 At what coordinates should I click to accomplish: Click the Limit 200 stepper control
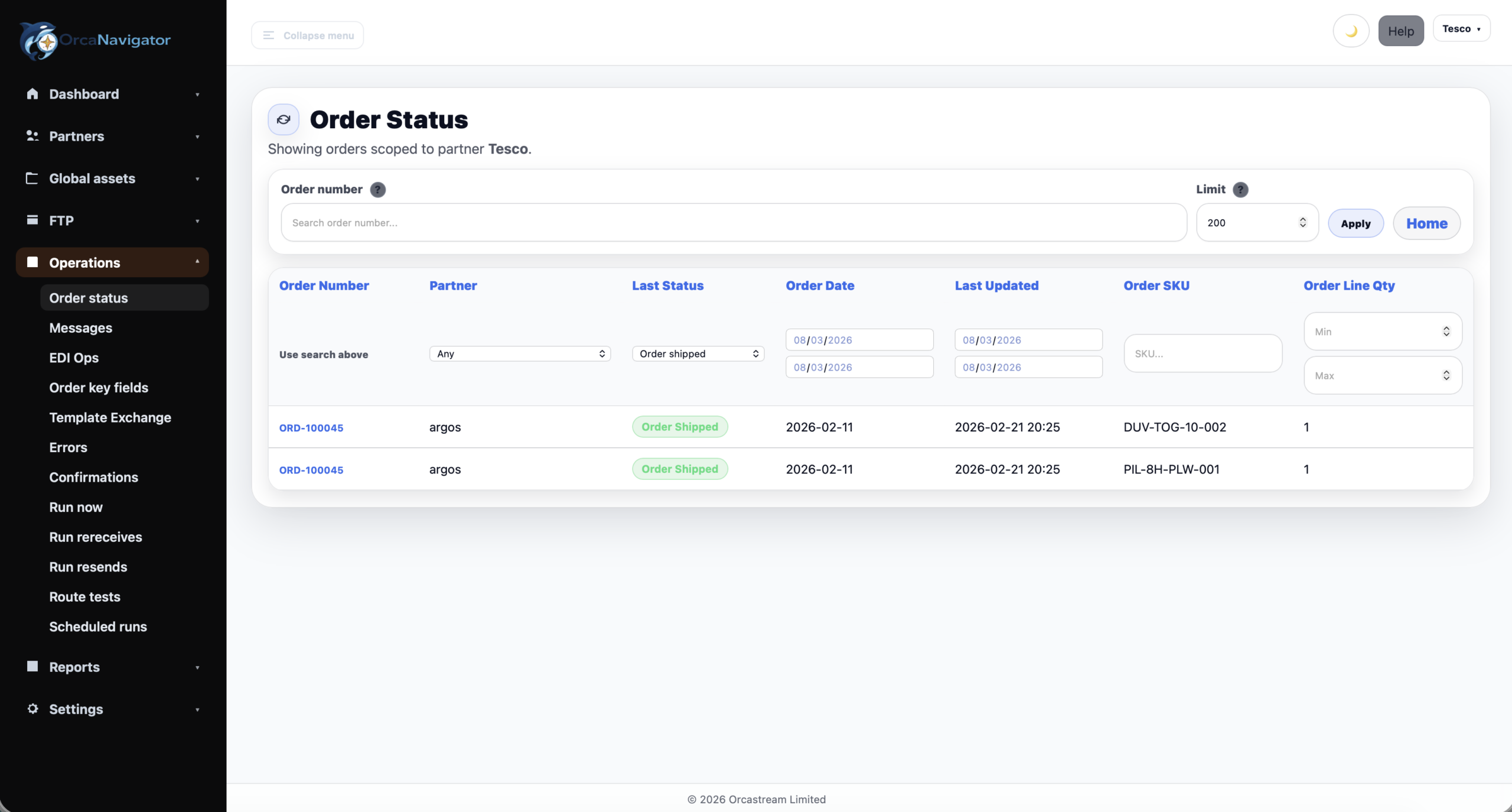[x=1302, y=222]
